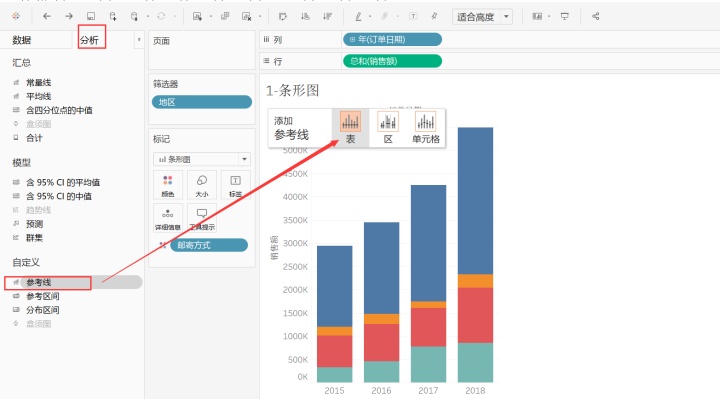Click the pin fix-axes icon
This screenshot has height=399, width=720.
434,16
